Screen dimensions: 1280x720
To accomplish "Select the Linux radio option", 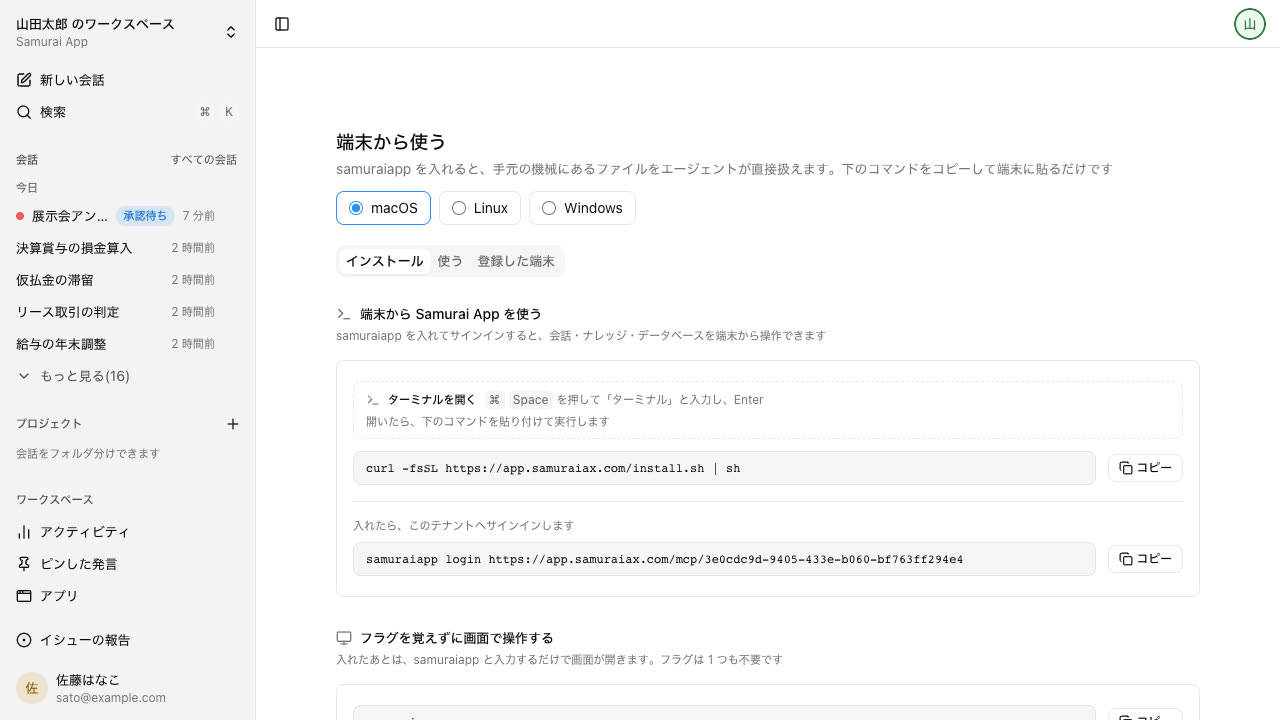I will pos(480,208).
